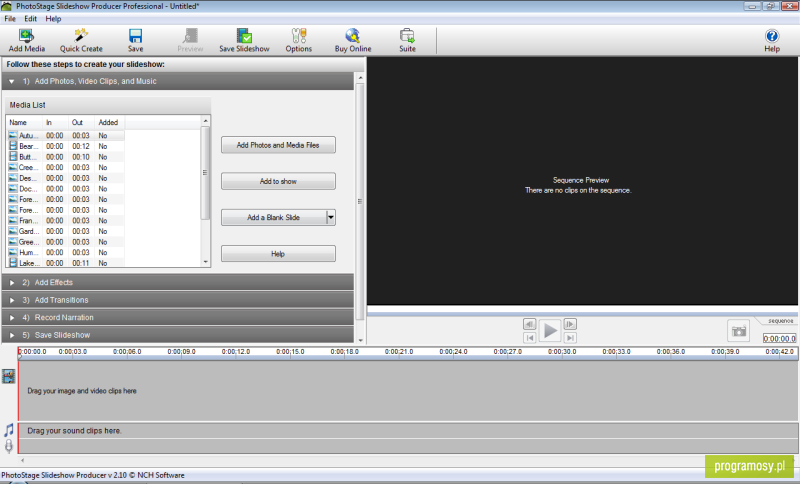
Task: Play the sequence preview
Action: pyautogui.click(x=550, y=331)
